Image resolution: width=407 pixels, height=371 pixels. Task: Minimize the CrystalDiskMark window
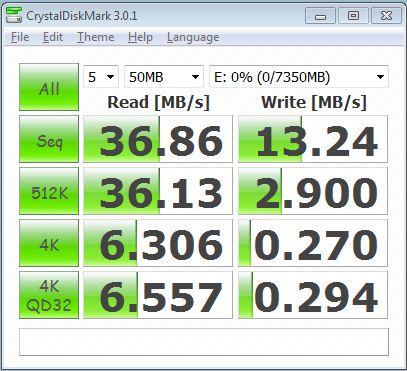coord(320,15)
